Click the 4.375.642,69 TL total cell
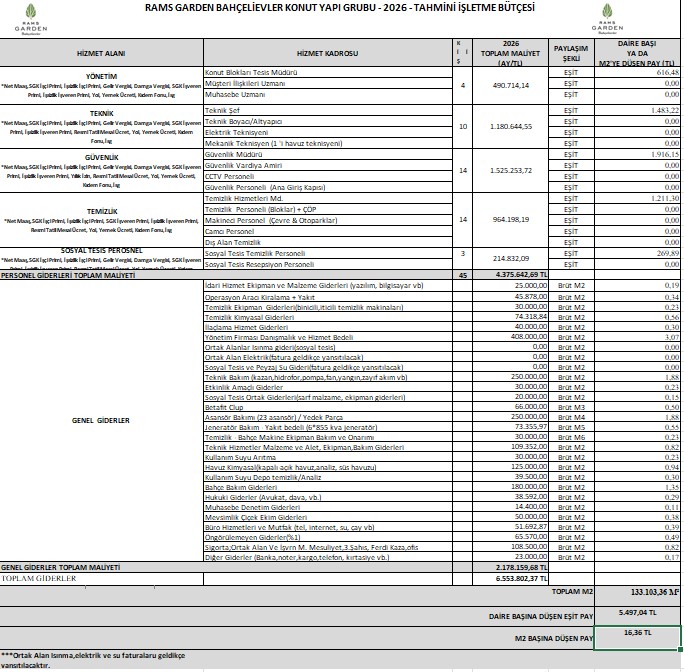The width and height of the screenshot is (684, 672). click(x=510, y=275)
